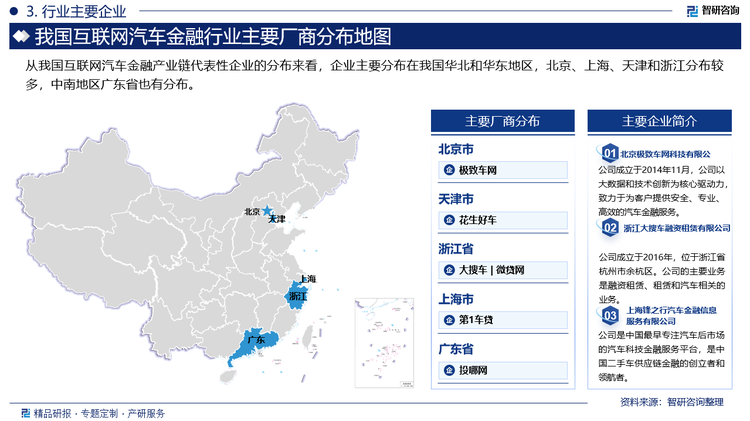Screen dimensions: 750x421
Task: Select the 主要企业简介 header
Action: point(659,121)
